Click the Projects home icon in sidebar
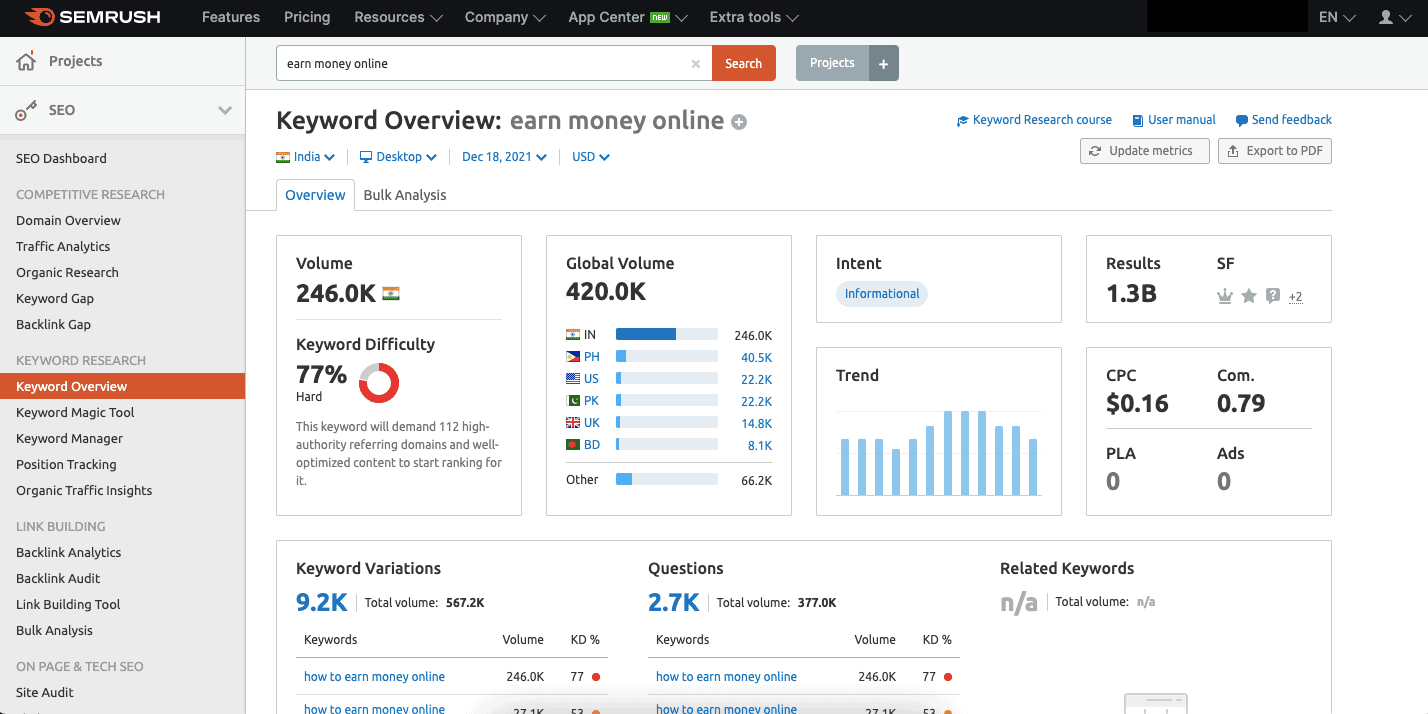This screenshot has width=1428, height=714. coord(26,62)
